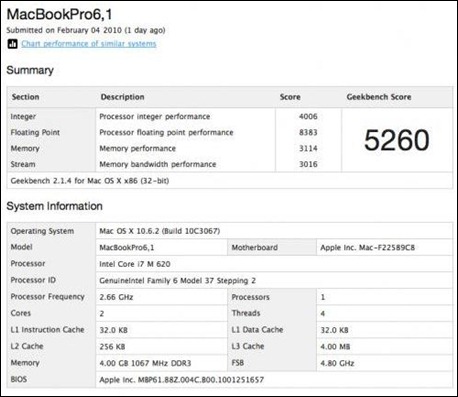Click the L2 Cache label
The height and width of the screenshot is (397, 458).
click(x=27, y=346)
